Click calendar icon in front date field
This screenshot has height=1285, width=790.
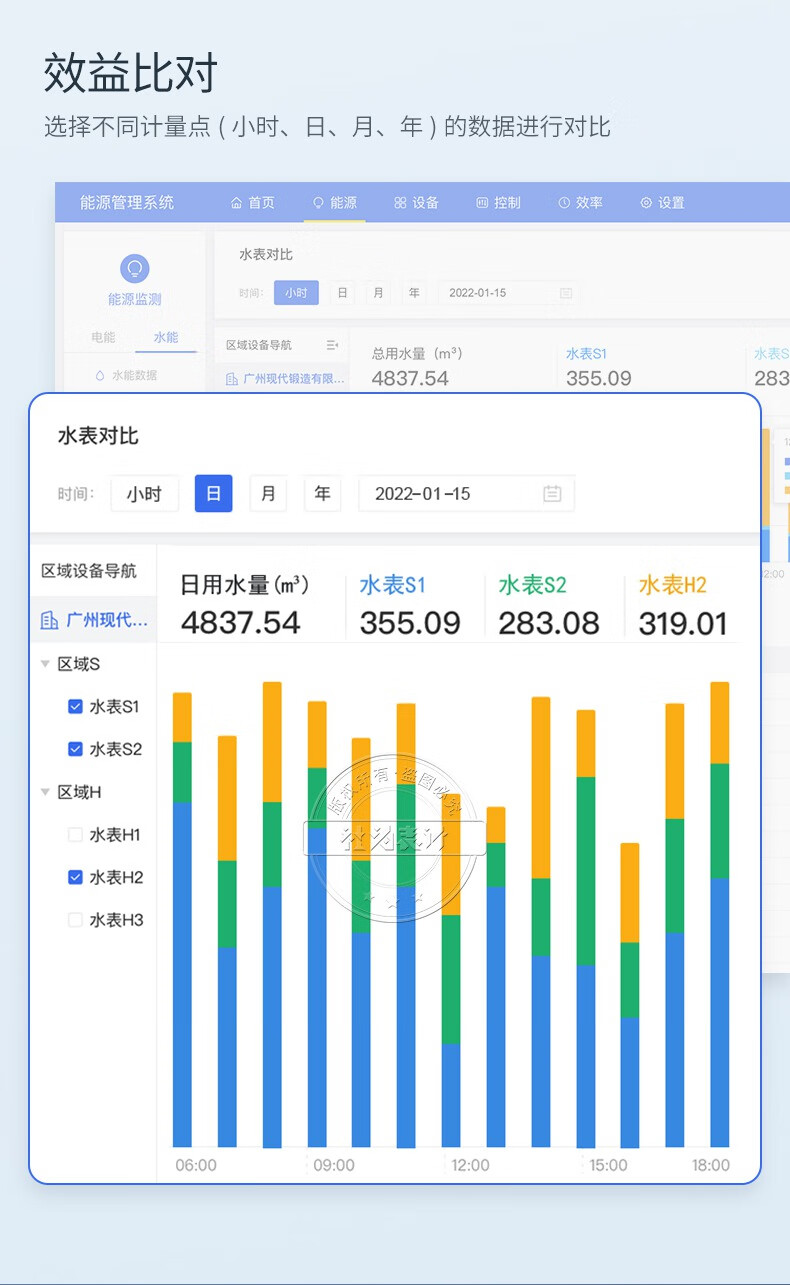[552, 494]
